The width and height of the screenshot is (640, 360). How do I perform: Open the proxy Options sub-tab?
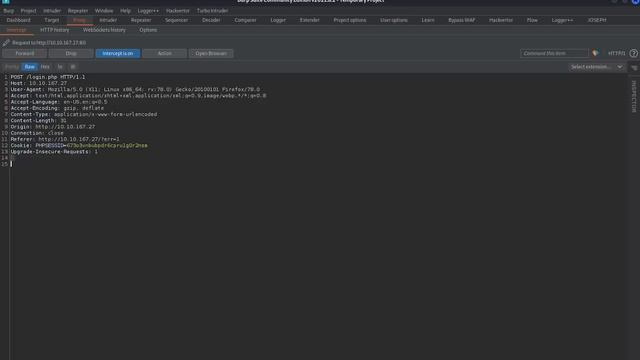[148, 30]
